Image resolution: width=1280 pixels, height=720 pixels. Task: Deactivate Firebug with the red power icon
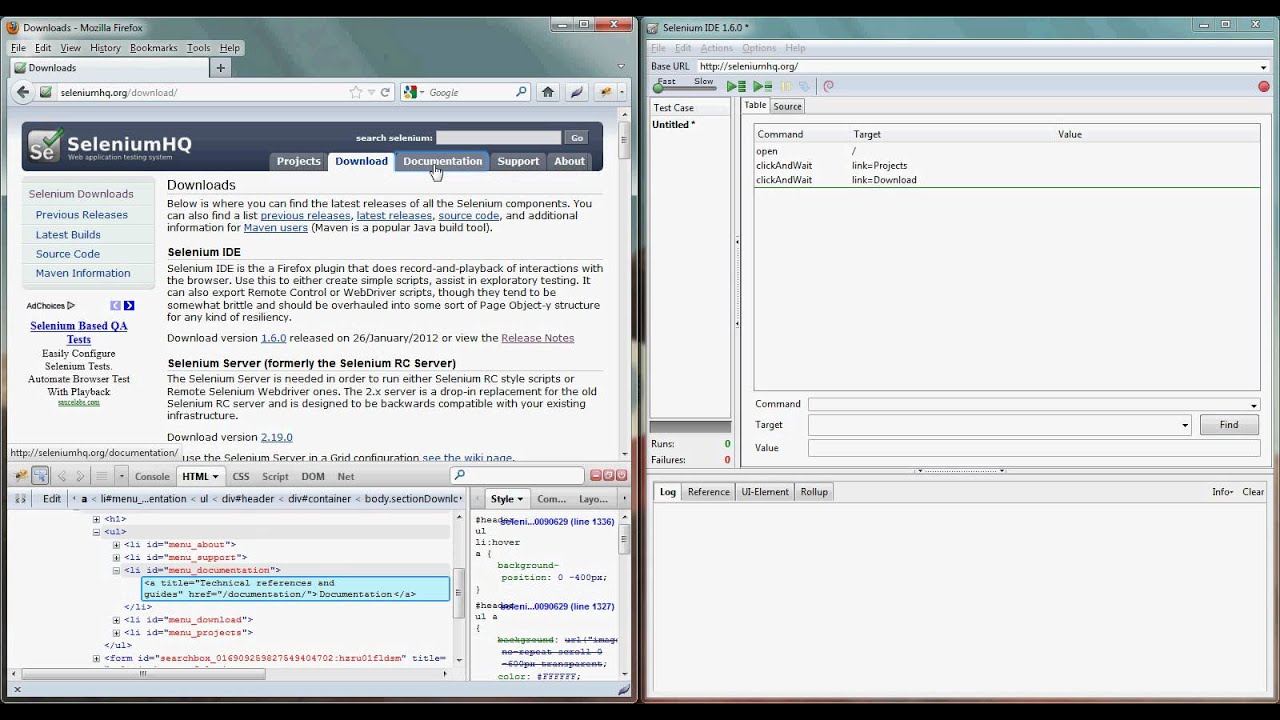(x=622, y=476)
